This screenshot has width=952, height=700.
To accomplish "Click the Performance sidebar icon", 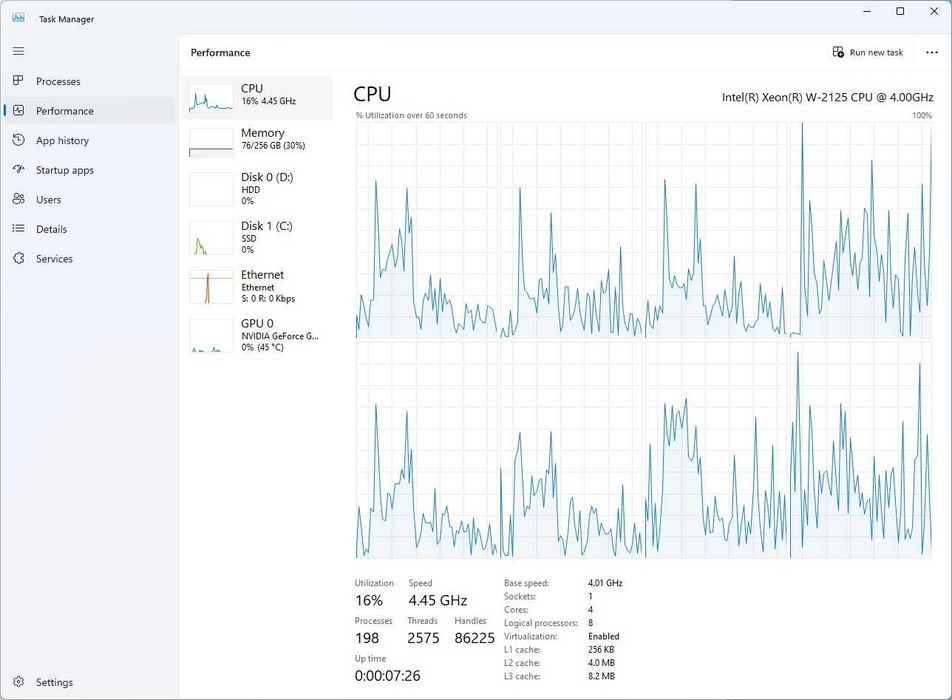I will pos(19,110).
